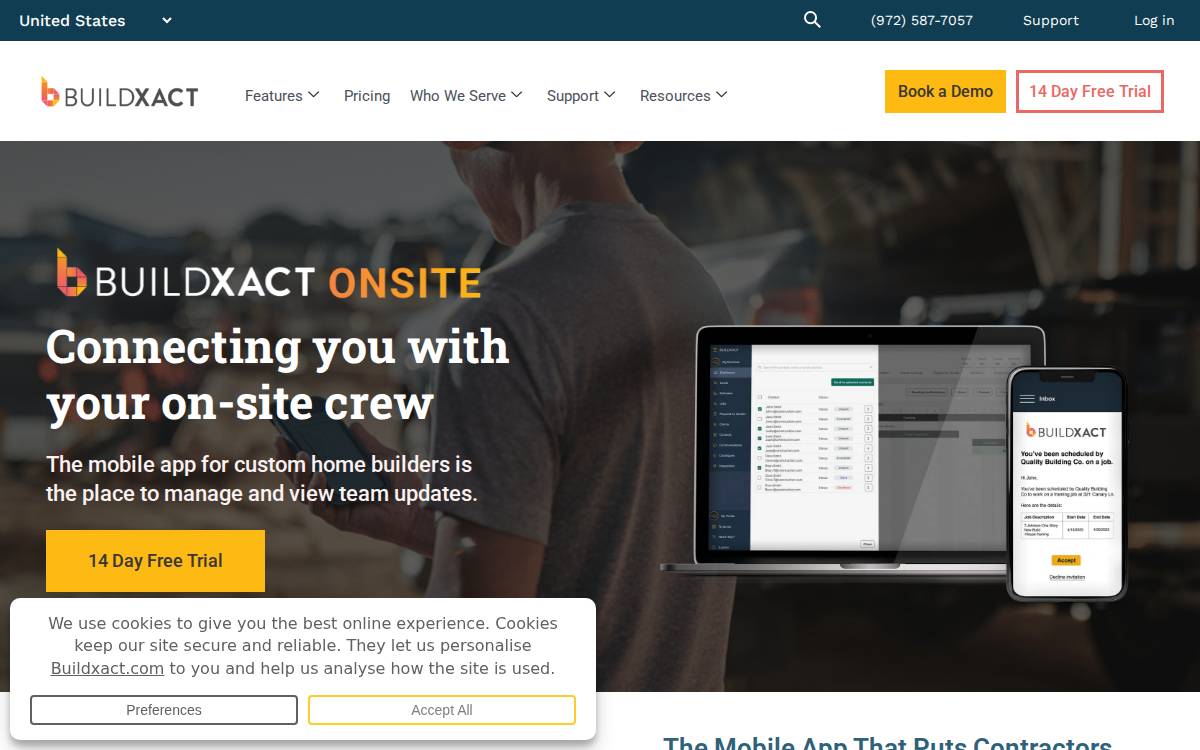
Task: Click the Buildxact logo in the header
Action: point(119,93)
